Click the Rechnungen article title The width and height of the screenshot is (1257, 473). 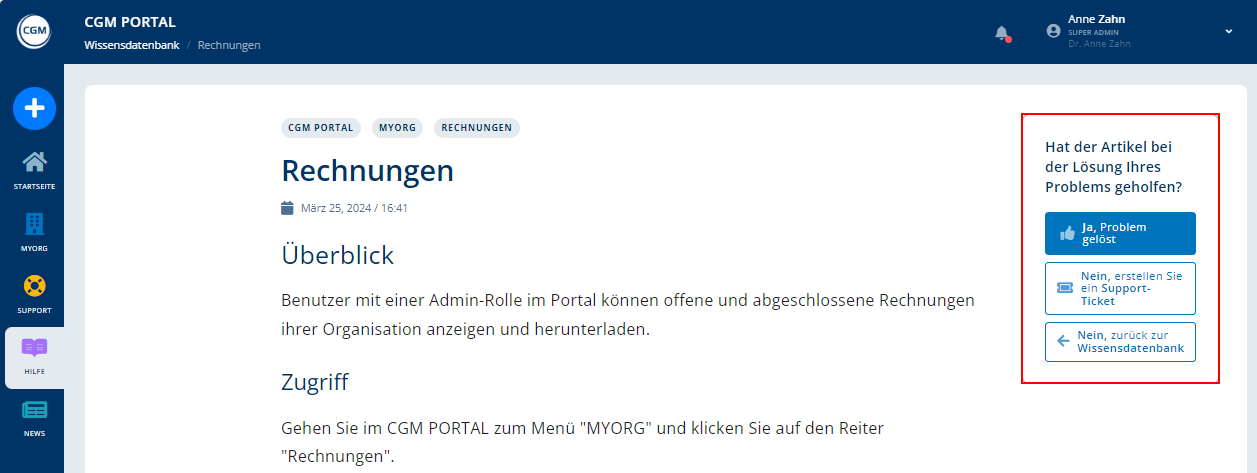click(x=368, y=170)
